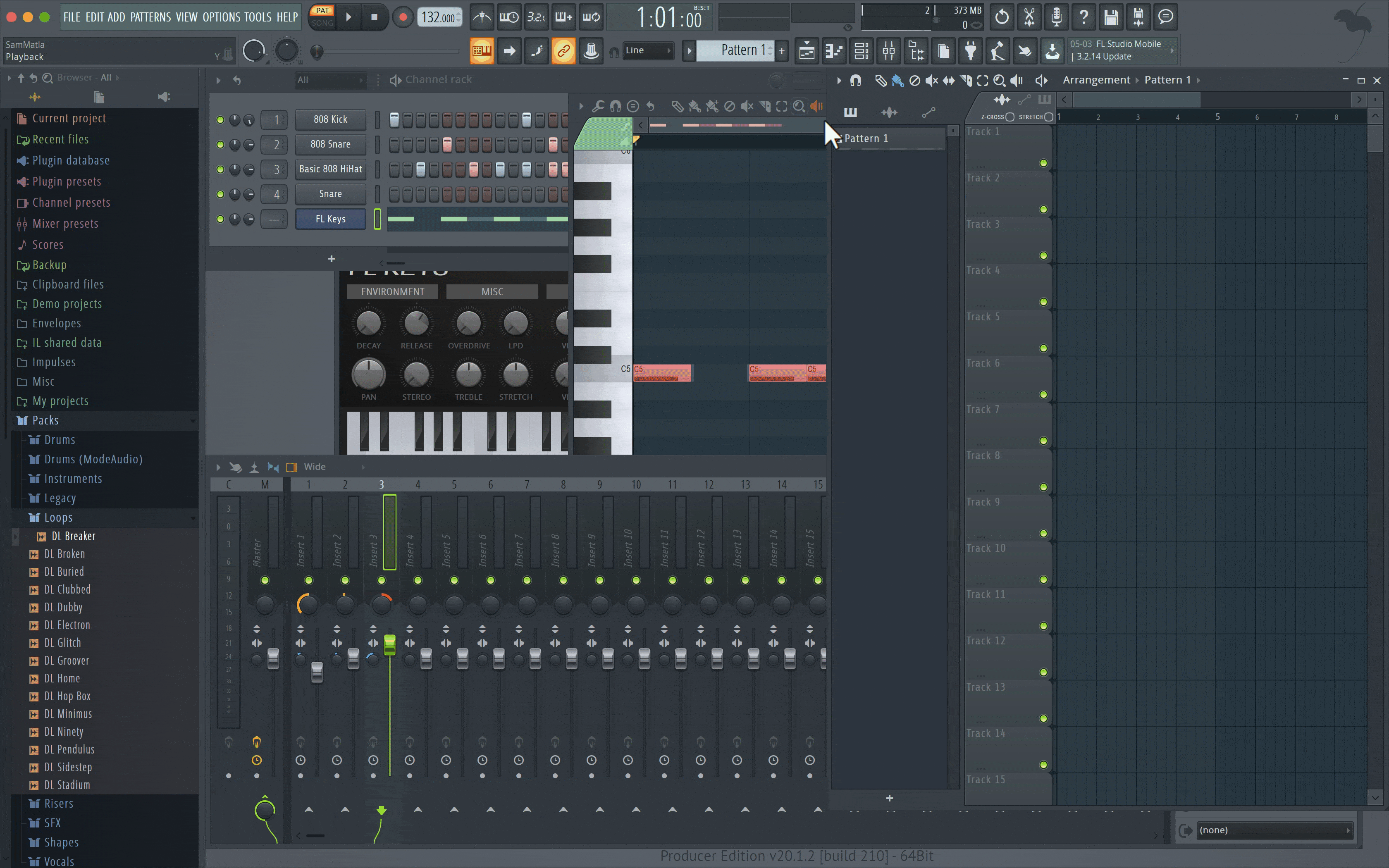
Task: Click the tempo field showing 132.000
Action: pyautogui.click(x=439, y=17)
